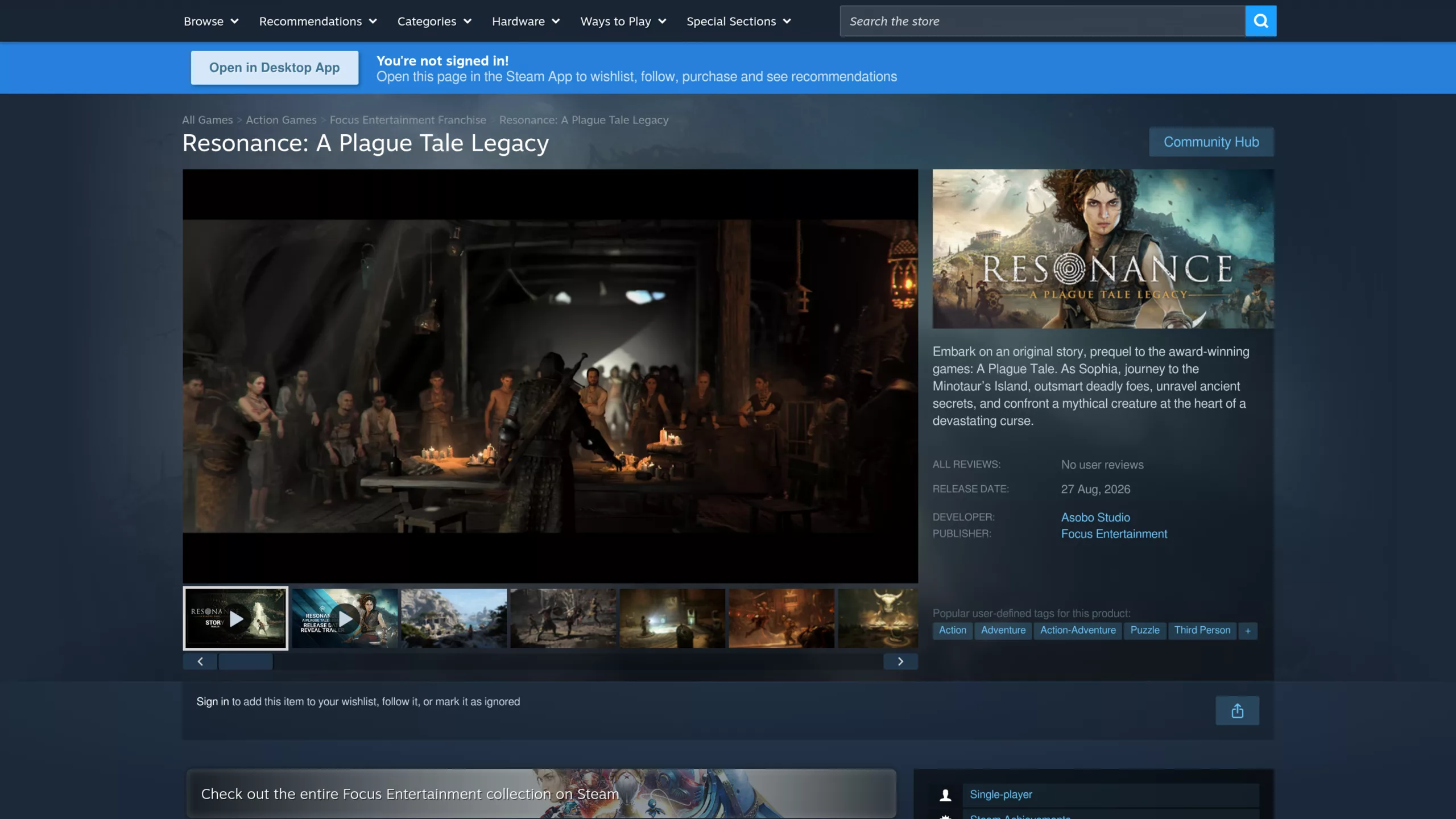Click the Search the store field
The width and height of the screenshot is (1456, 819).
[x=1043, y=21]
